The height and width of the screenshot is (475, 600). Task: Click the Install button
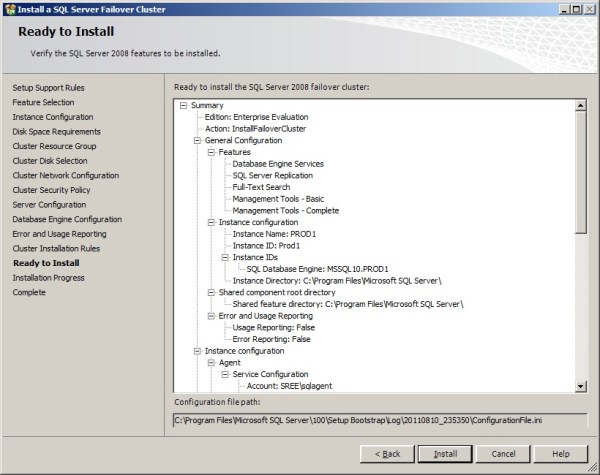pos(445,453)
